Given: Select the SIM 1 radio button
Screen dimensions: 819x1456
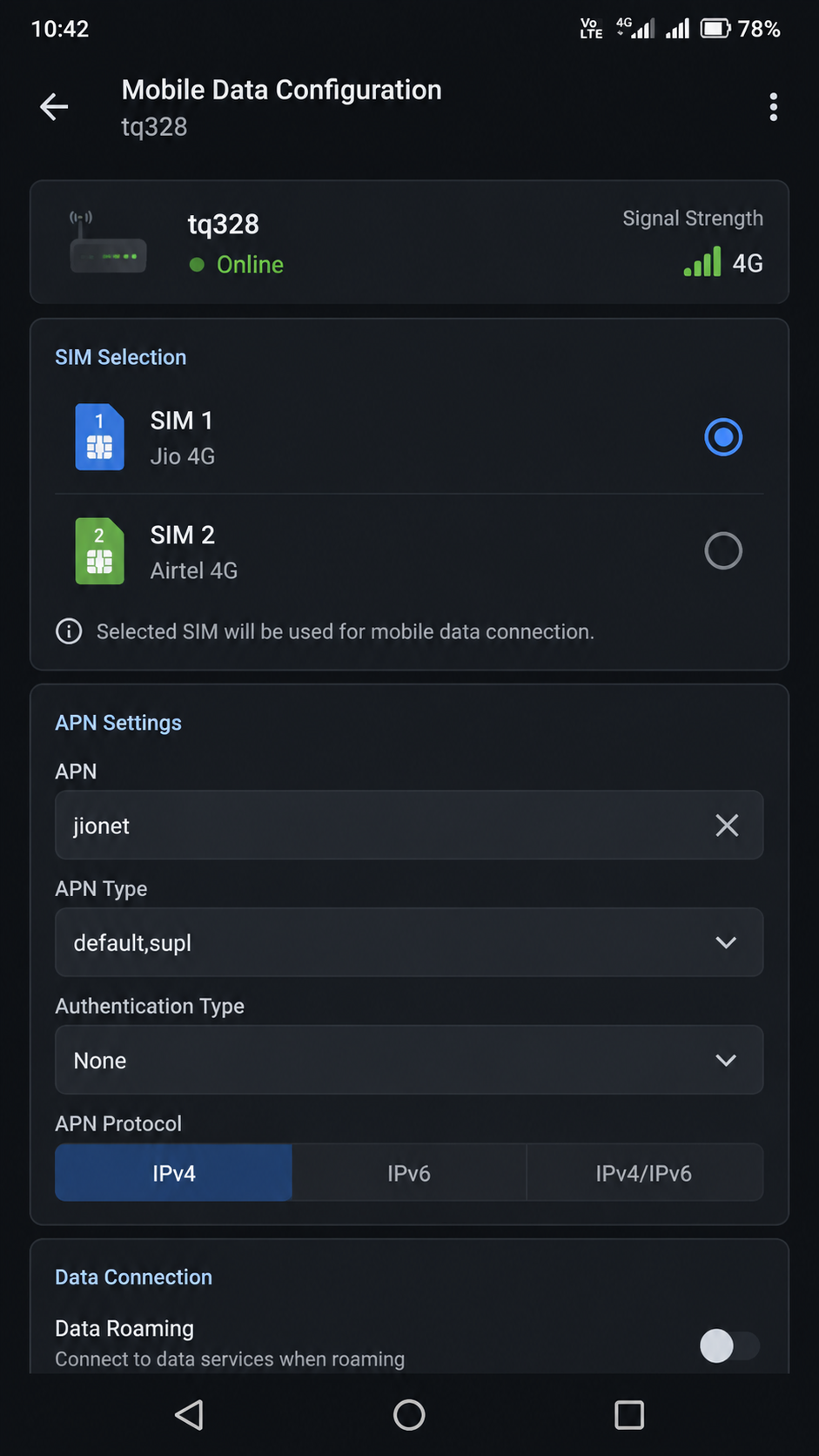Looking at the screenshot, I should [x=723, y=437].
